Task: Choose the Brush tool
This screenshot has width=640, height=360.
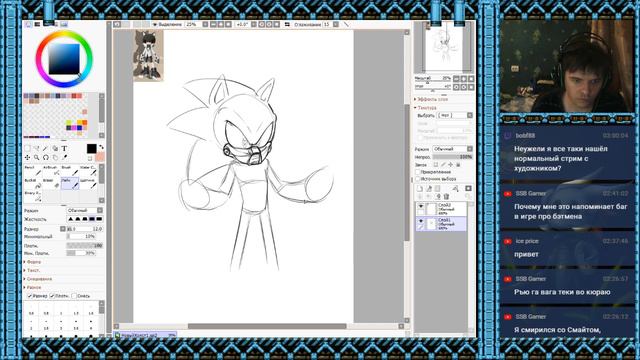Action: click(x=69, y=171)
